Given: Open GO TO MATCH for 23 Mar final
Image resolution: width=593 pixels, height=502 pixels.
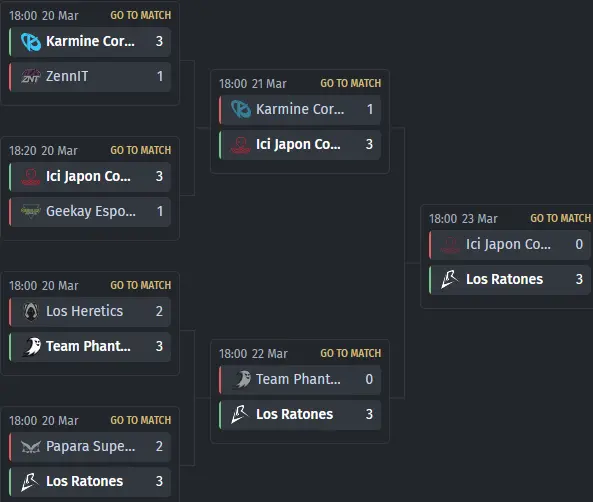Looking at the screenshot, I should point(560,218).
